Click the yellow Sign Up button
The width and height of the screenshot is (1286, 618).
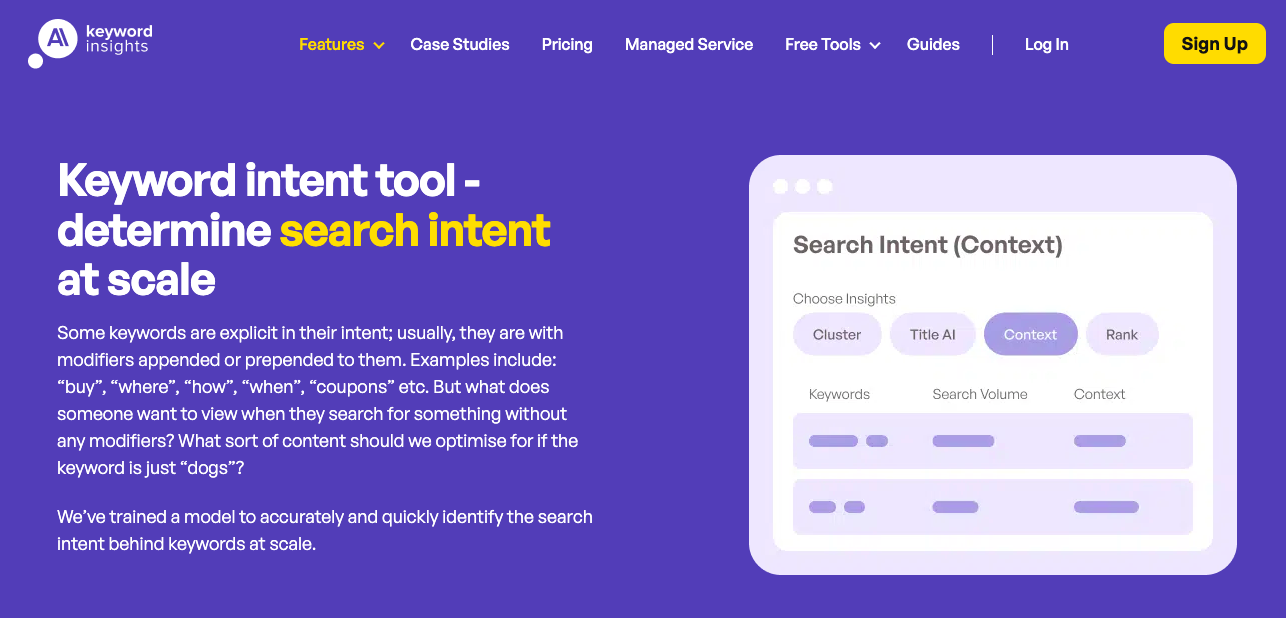[x=1215, y=44]
